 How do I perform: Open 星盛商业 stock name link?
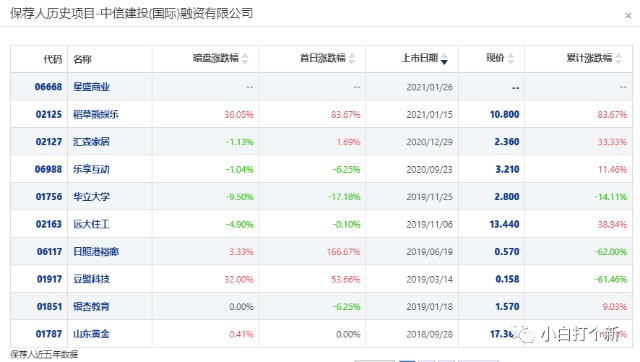coord(91,87)
